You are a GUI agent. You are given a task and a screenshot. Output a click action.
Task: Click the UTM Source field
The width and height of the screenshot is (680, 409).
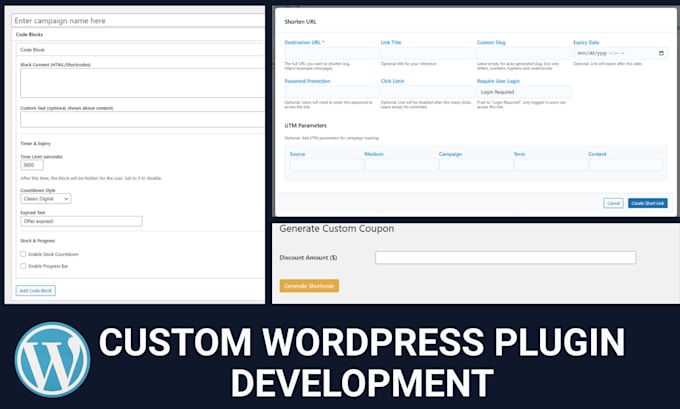(x=327, y=165)
